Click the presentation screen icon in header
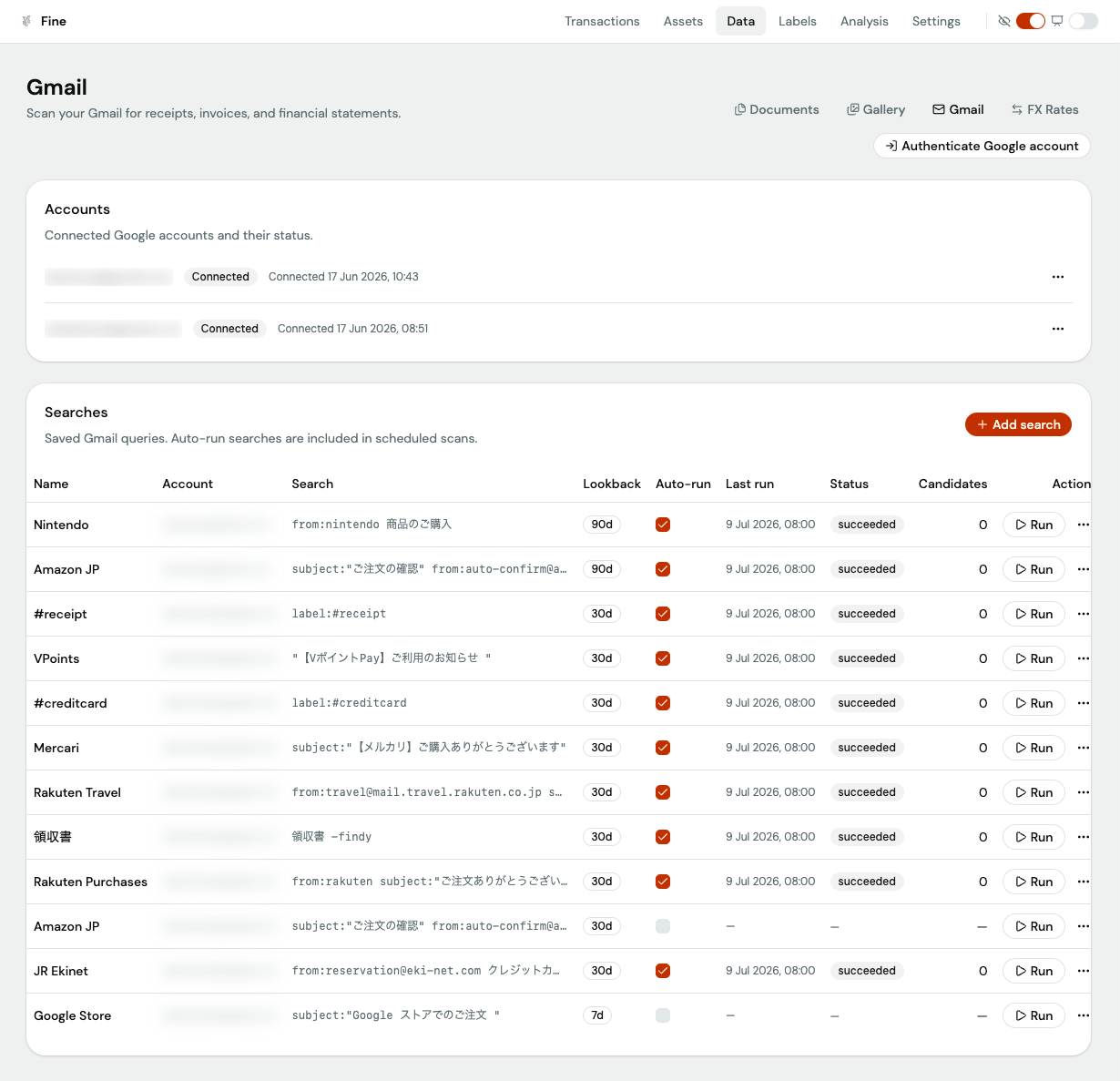 pyautogui.click(x=1057, y=21)
